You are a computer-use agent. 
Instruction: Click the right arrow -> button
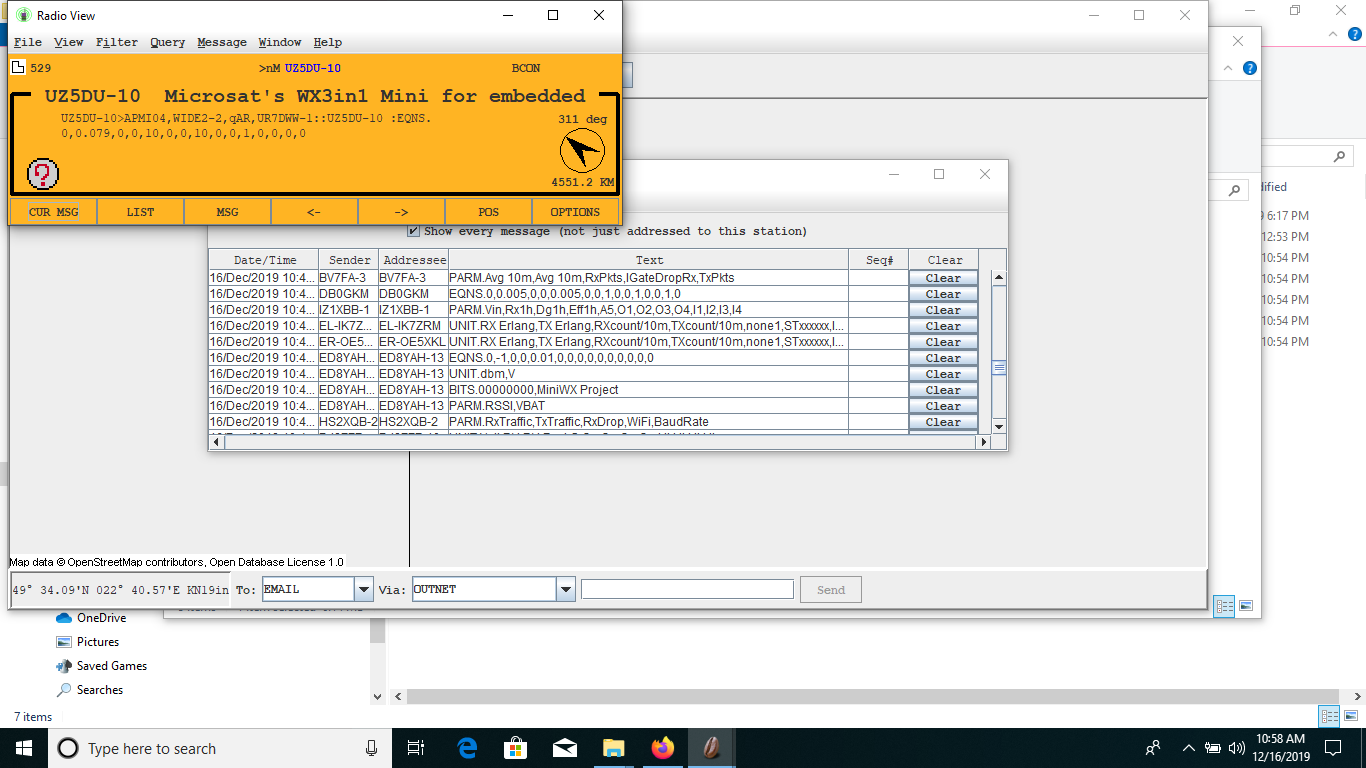click(x=402, y=212)
